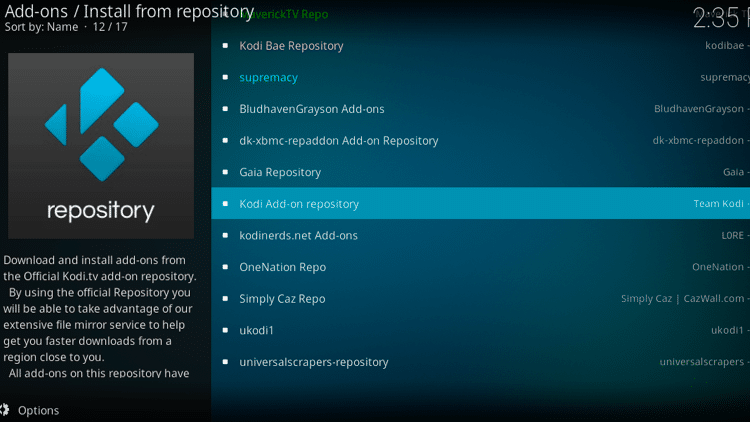This screenshot has width=750, height=422.
Task: Click the Options label at bottom left
Action: click(x=39, y=411)
